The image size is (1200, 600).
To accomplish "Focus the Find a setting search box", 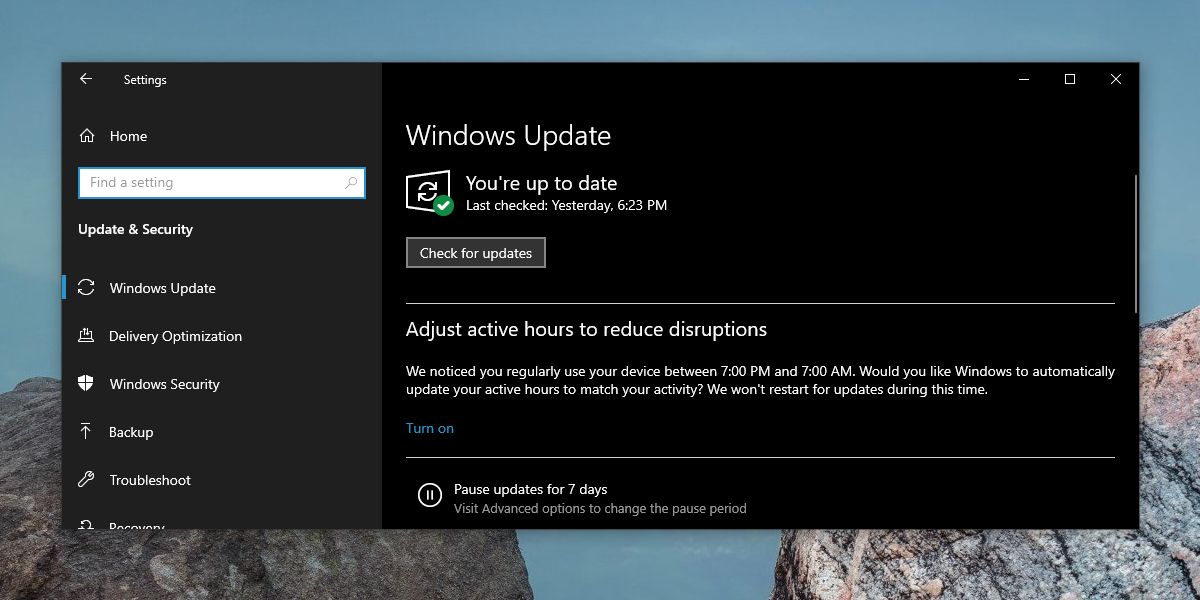I will point(222,183).
